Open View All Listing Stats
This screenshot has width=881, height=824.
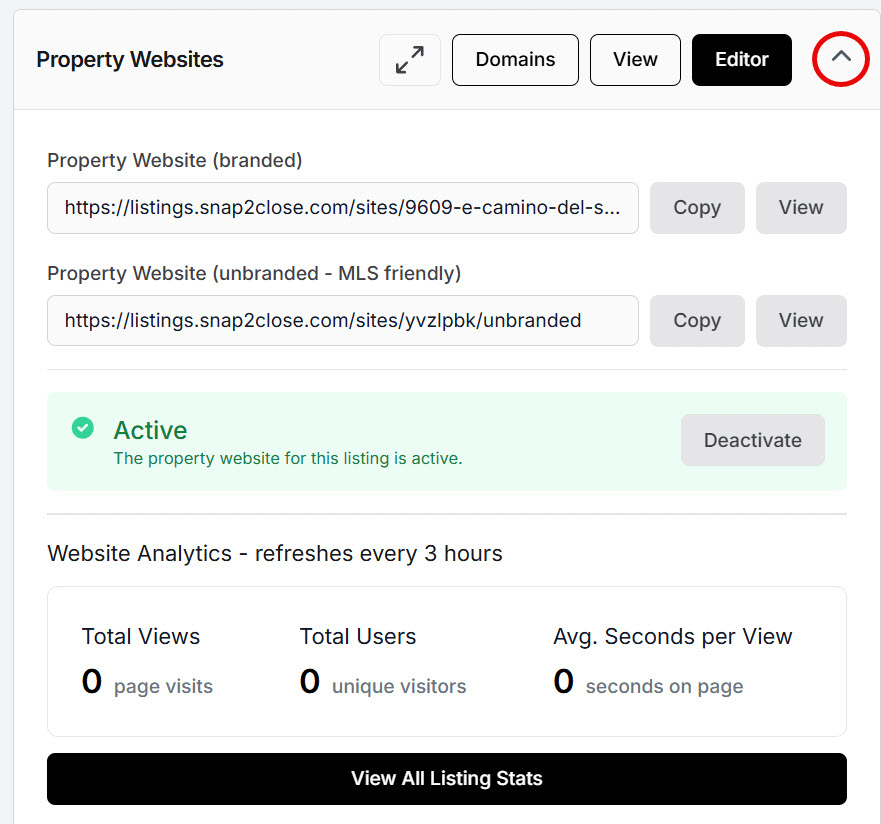[446, 779]
